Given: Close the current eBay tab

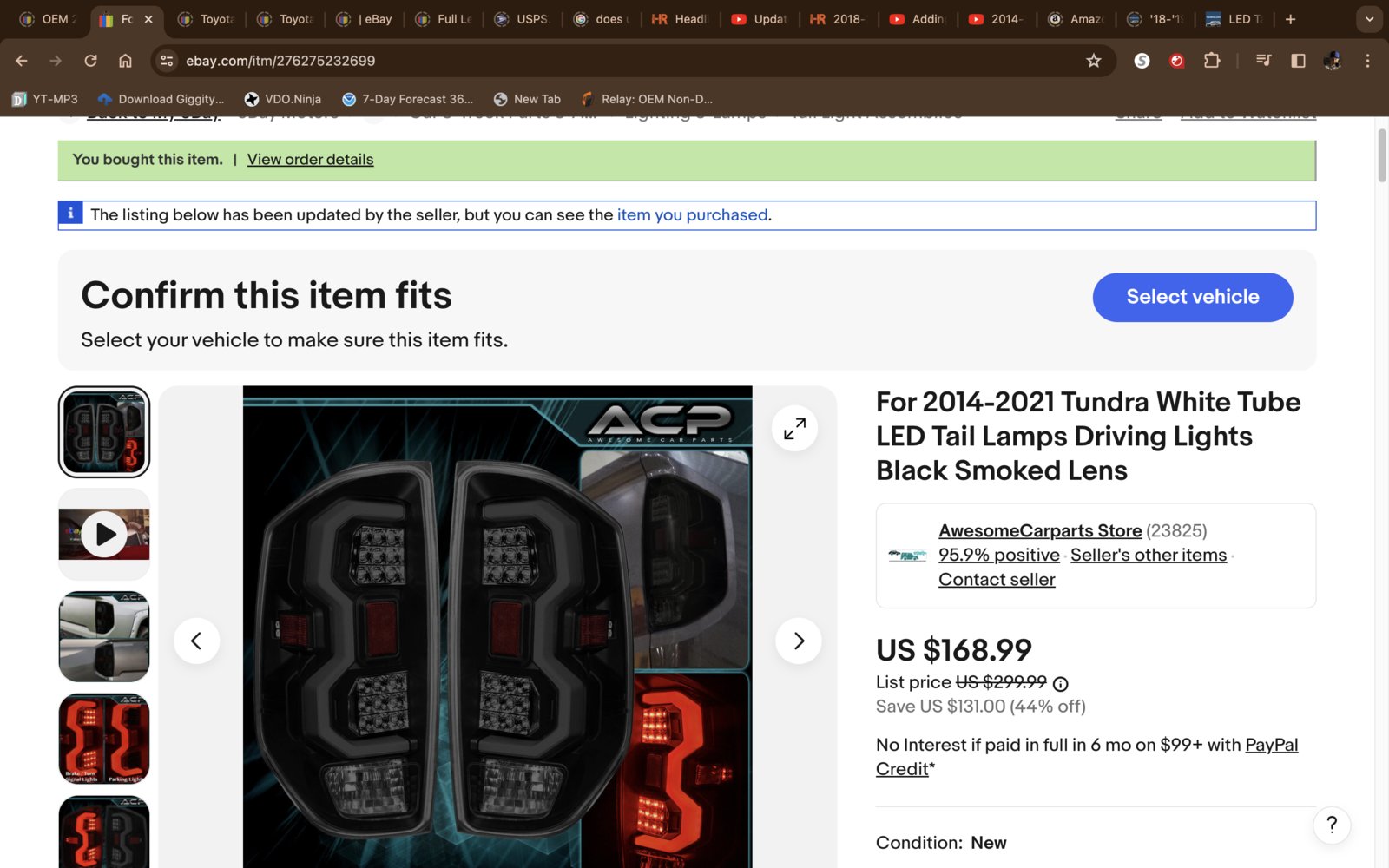Looking at the screenshot, I should tap(148, 19).
